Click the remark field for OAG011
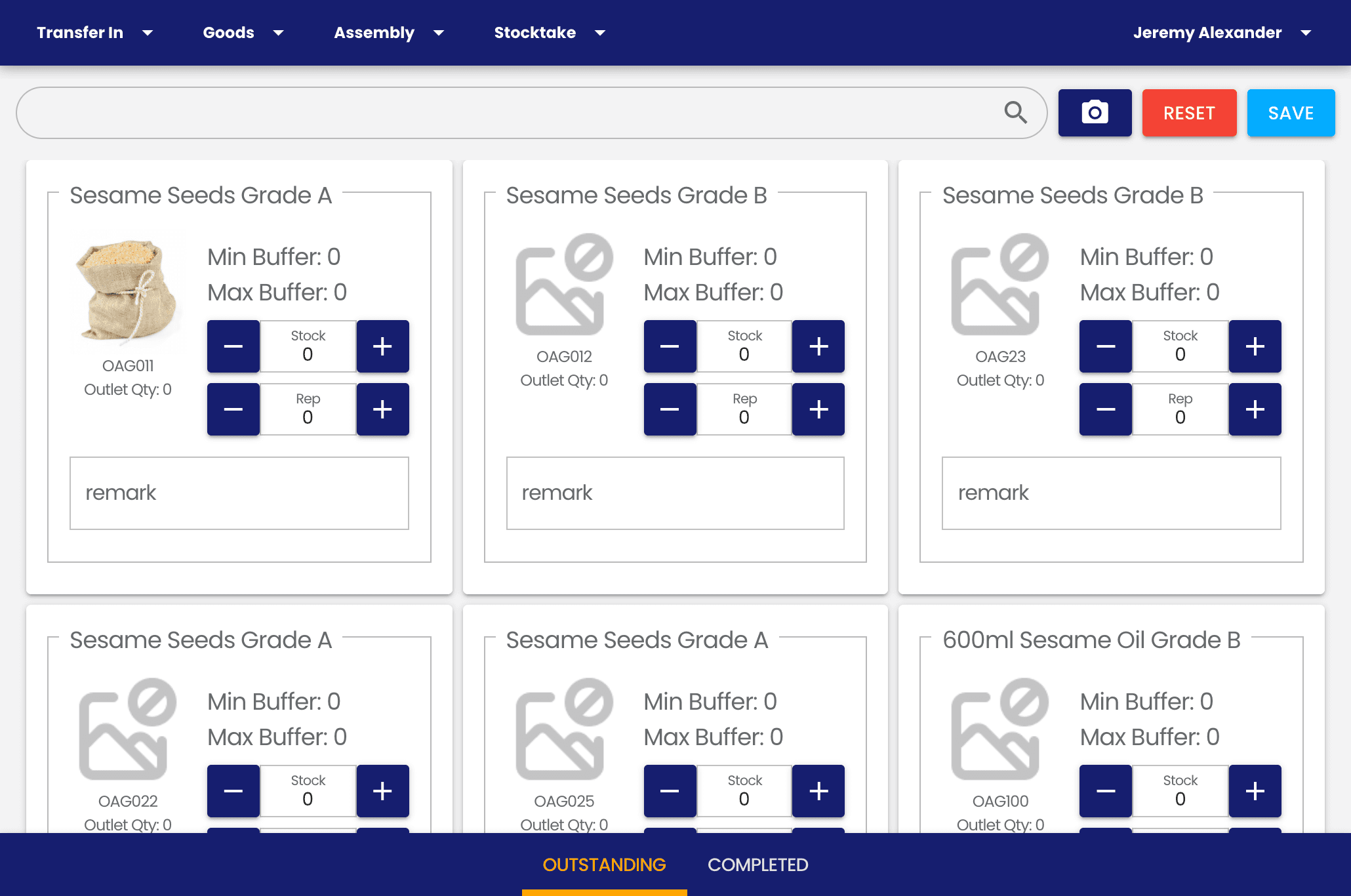Image resolution: width=1351 pixels, height=896 pixels. (x=239, y=493)
